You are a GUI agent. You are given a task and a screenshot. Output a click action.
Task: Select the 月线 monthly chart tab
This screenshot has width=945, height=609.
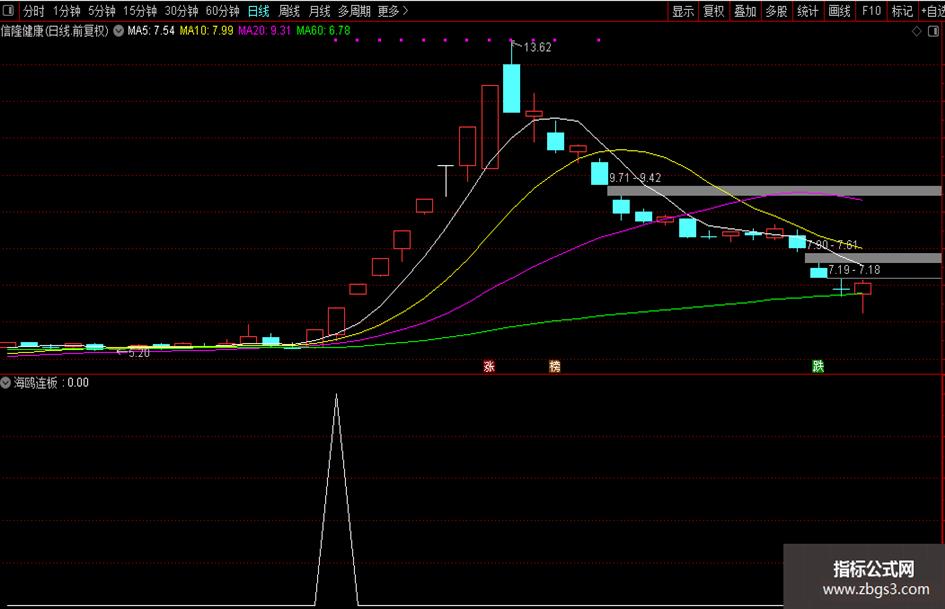click(319, 11)
